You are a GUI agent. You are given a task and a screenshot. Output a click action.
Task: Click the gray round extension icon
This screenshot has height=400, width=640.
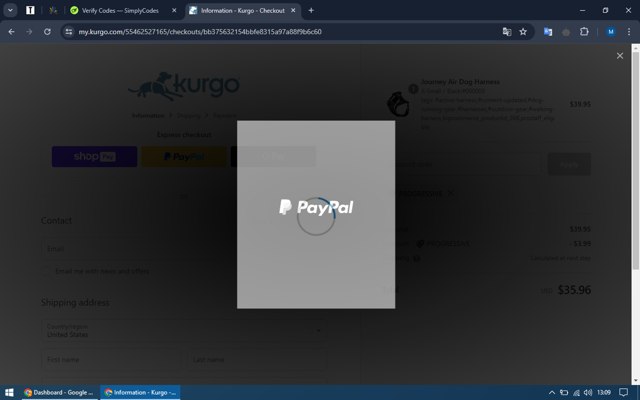pyautogui.click(x=566, y=32)
